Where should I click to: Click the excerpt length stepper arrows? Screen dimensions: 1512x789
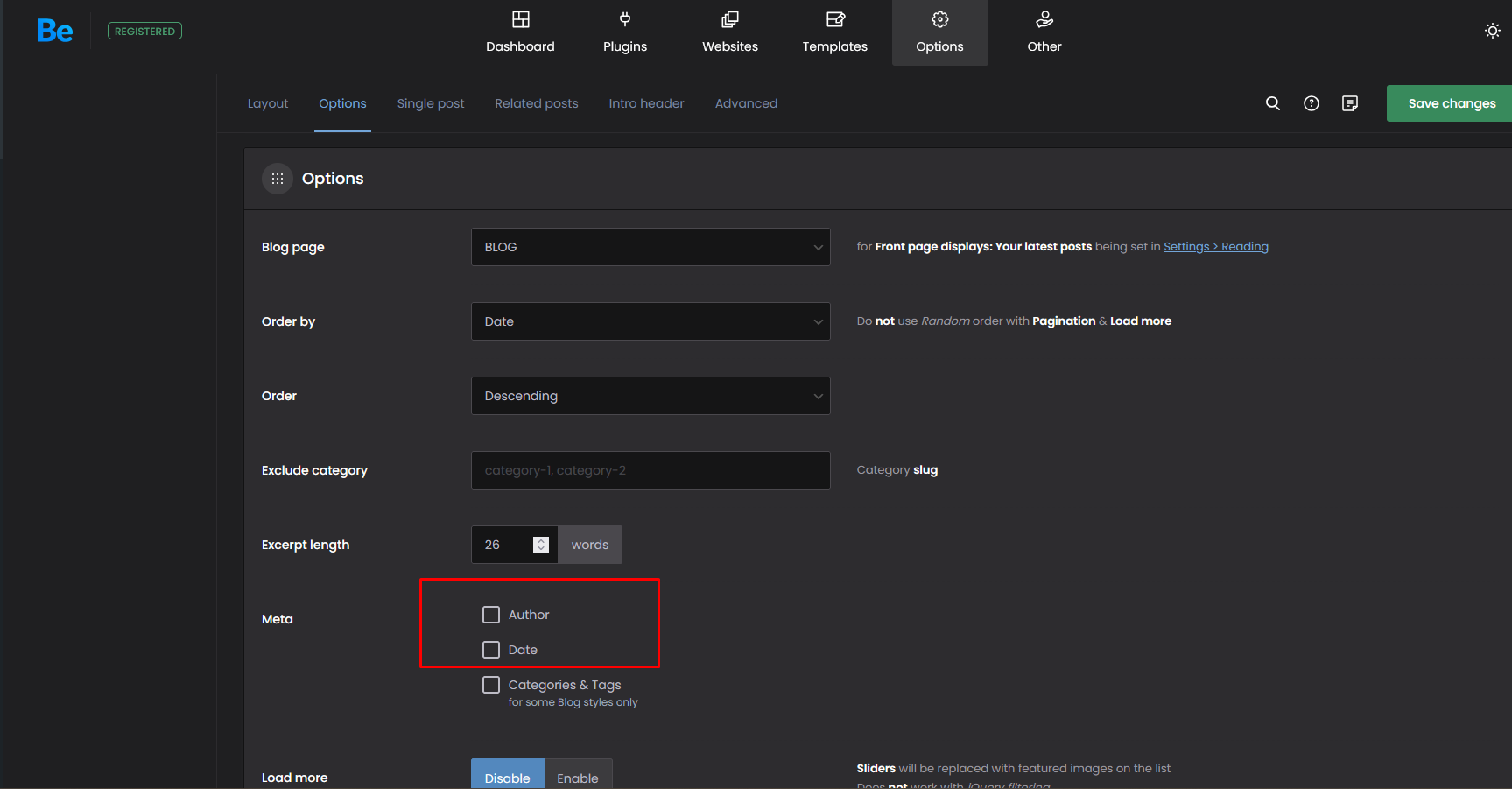pos(541,545)
